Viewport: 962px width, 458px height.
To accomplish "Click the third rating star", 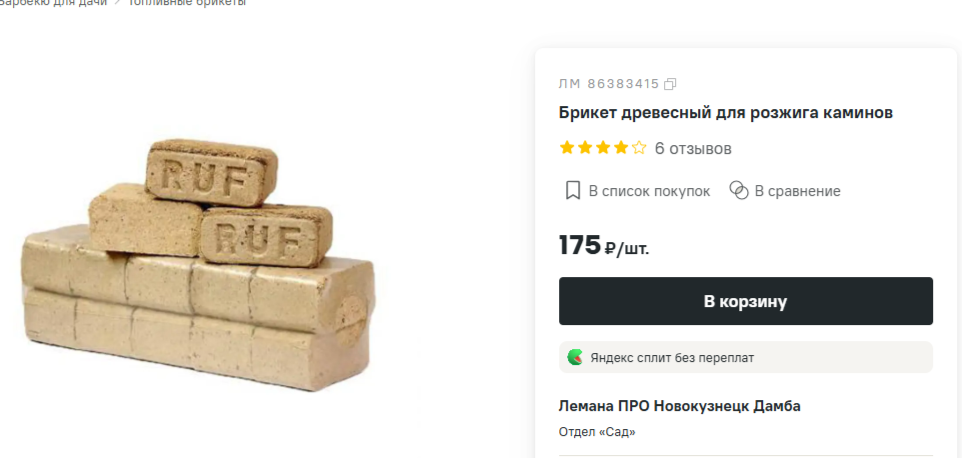I will [x=603, y=148].
